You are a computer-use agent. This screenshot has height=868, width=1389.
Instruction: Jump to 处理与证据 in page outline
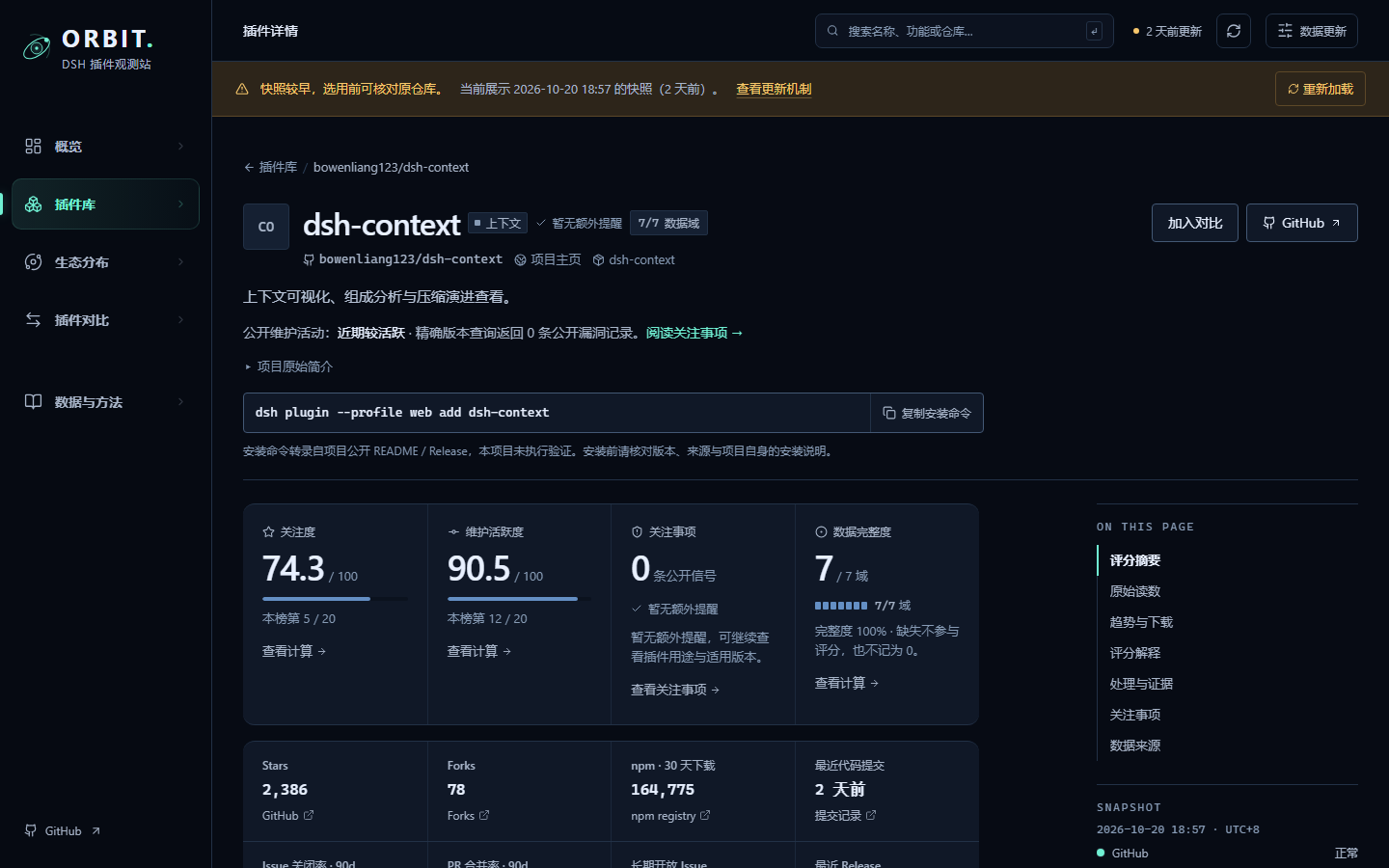1141,684
